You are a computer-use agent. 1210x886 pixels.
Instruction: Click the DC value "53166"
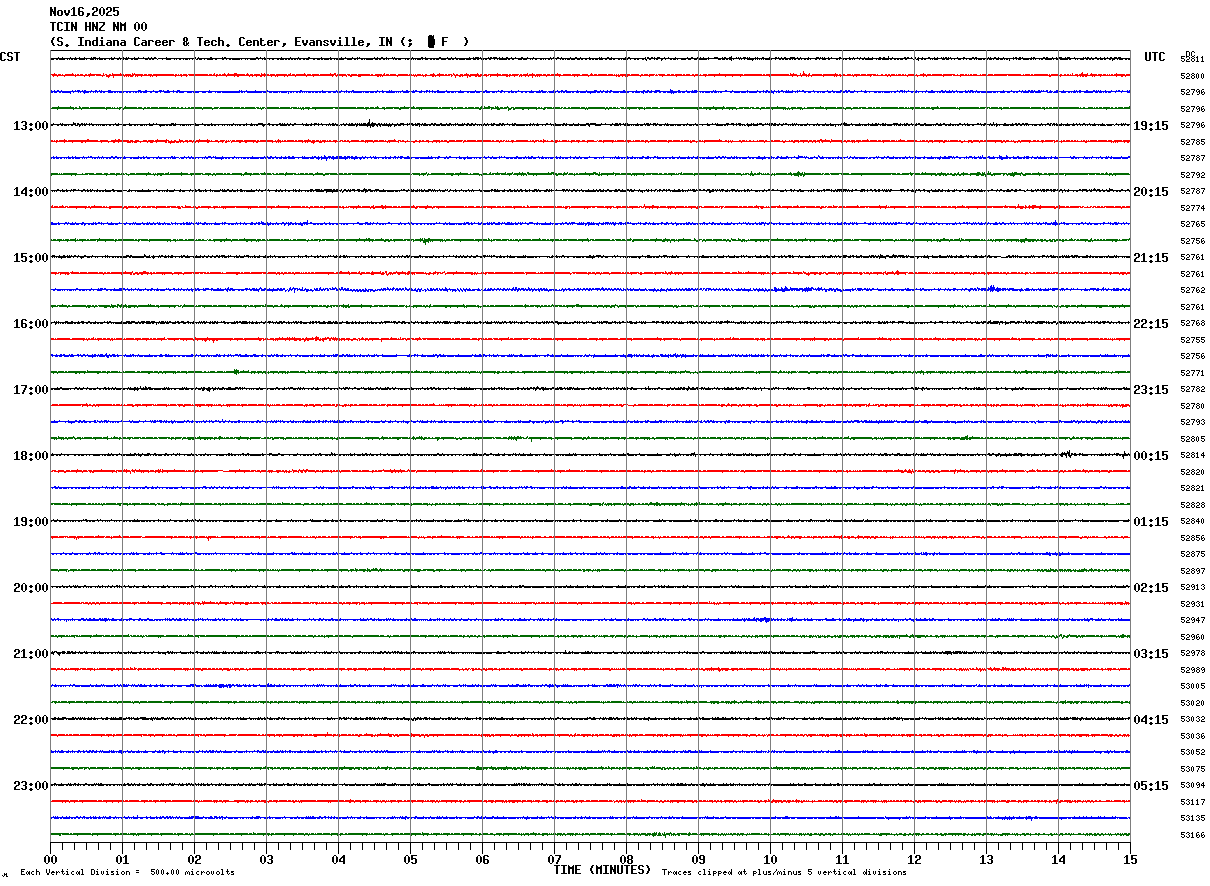click(1193, 835)
